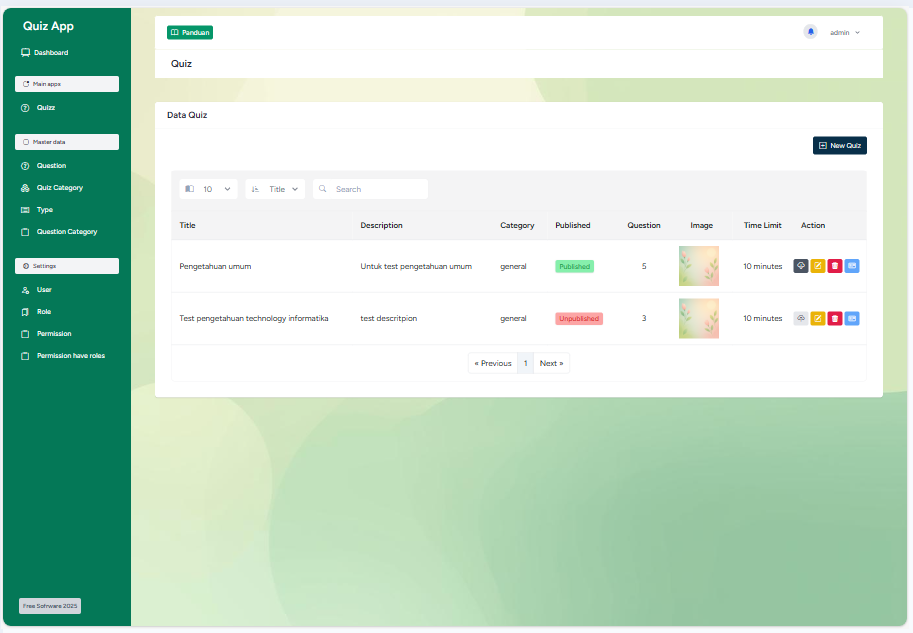The height and width of the screenshot is (633, 913).
Task: Go to the Previous page
Action: coord(493,363)
